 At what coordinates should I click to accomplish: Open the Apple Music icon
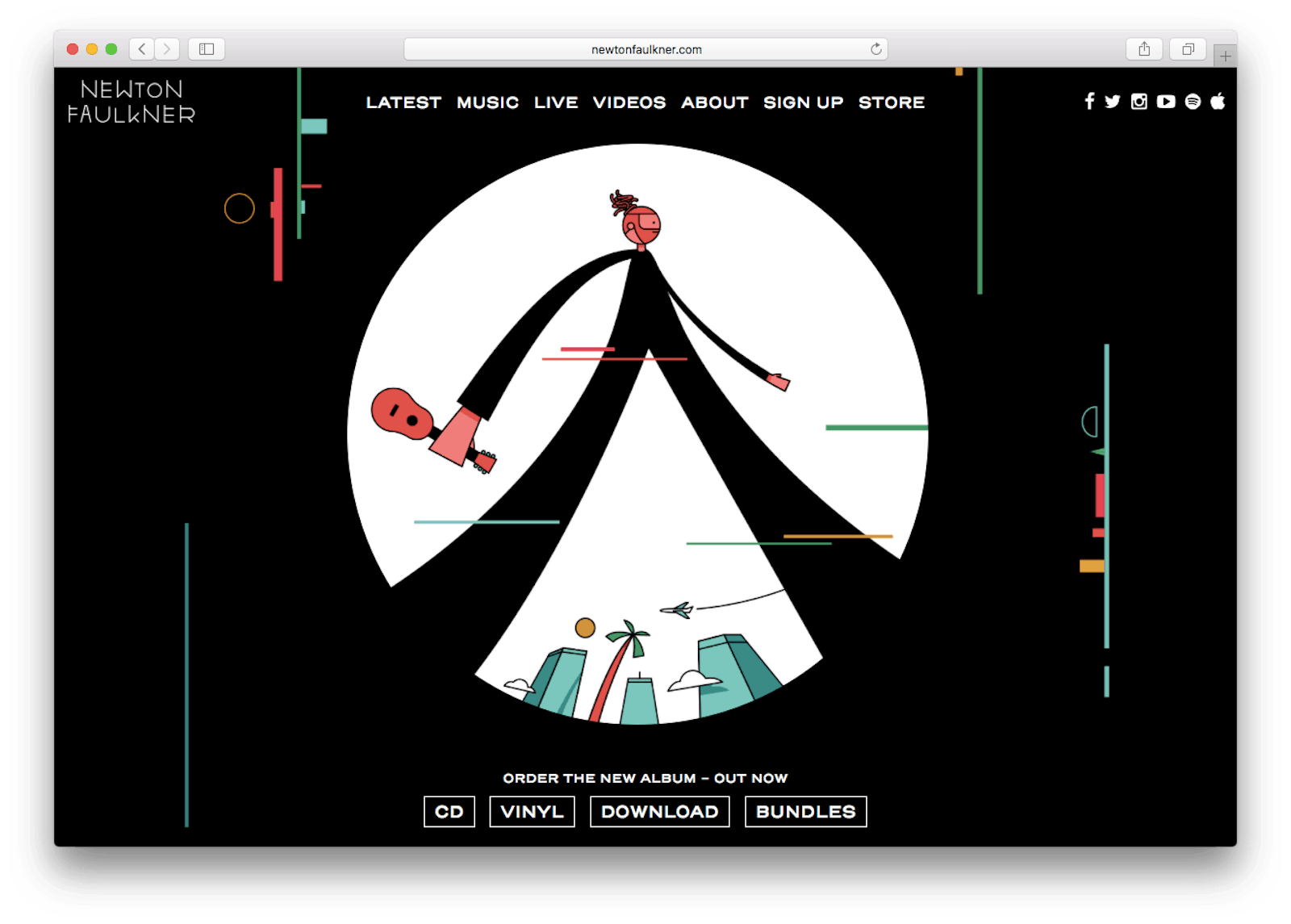pyautogui.click(x=1218, y=102)
